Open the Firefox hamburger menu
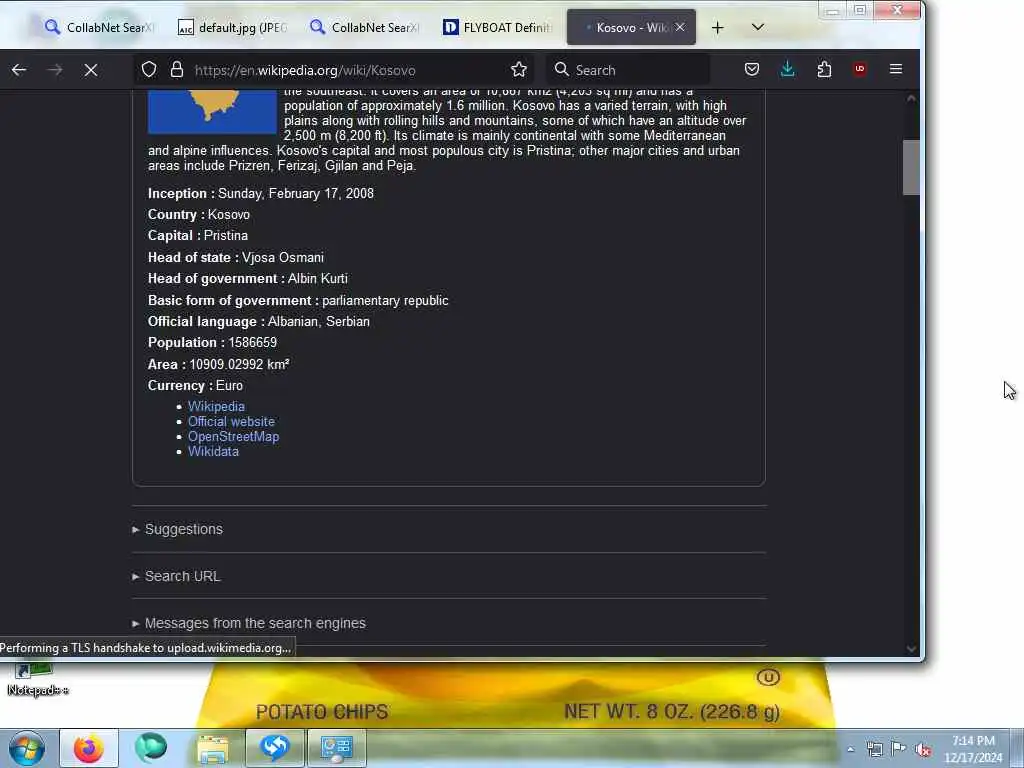The height and width of the screenshot is (768, 1024). (896, 69)
